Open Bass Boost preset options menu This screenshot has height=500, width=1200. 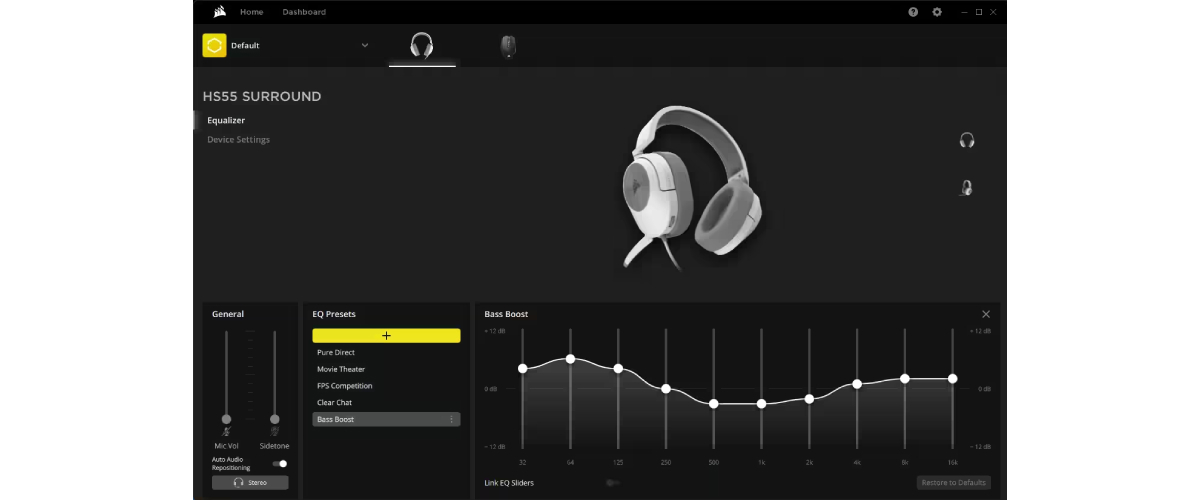(x=451, y=419)
